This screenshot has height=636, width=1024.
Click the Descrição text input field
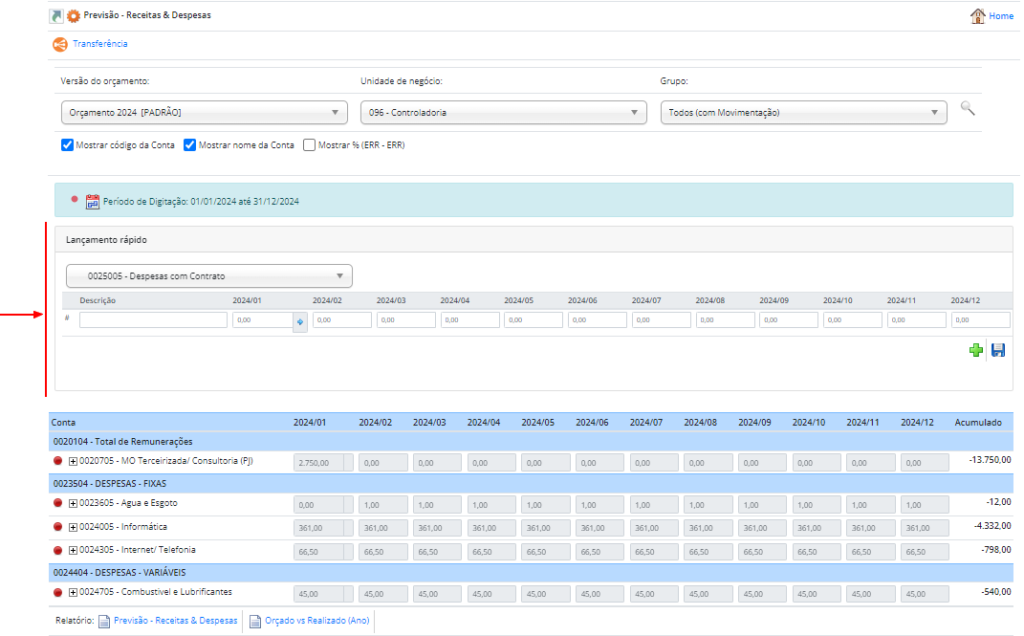[x=153, y=321]
